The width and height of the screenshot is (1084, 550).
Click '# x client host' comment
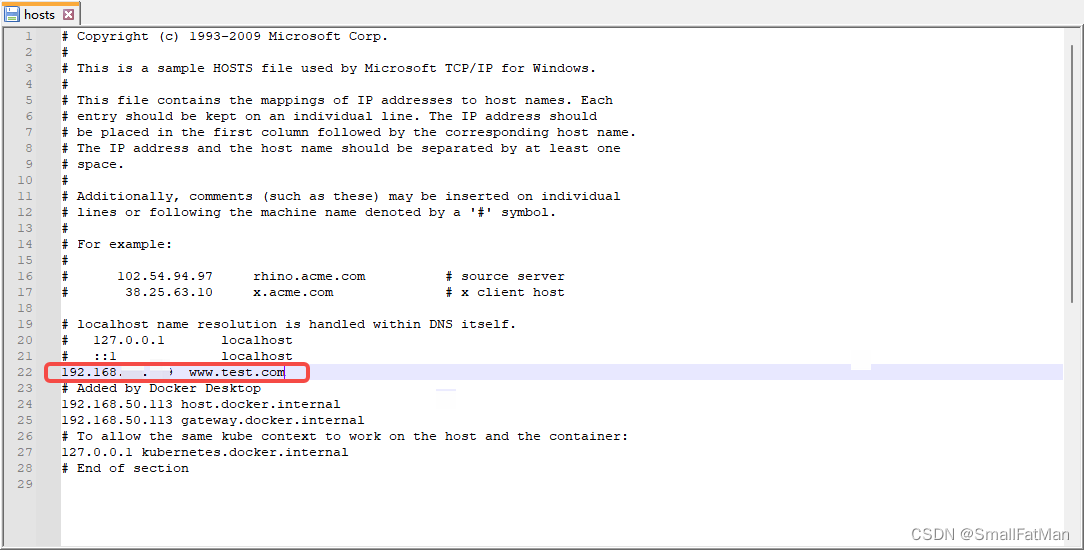tap(505, 292)
